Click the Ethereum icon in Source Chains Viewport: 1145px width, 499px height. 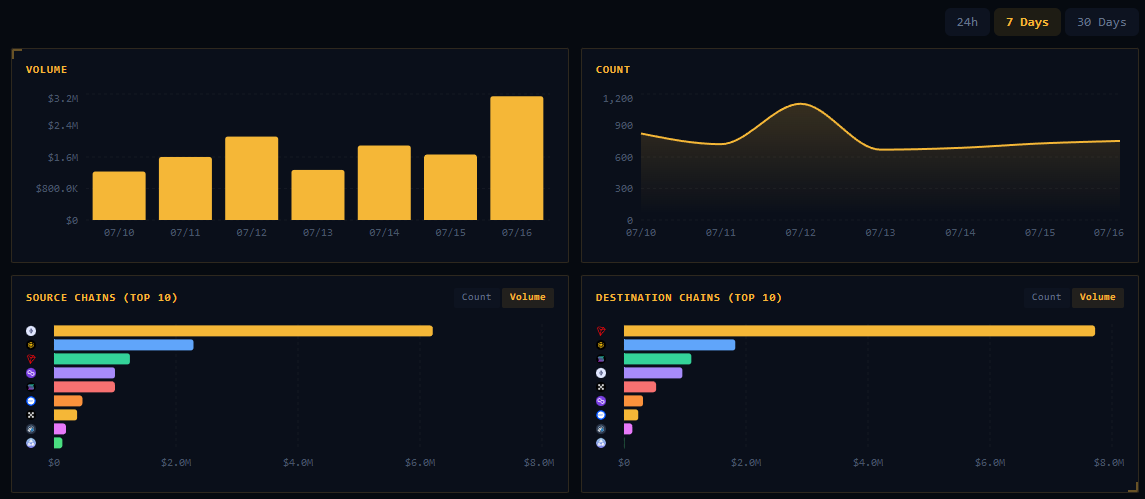tap(31, 331)
